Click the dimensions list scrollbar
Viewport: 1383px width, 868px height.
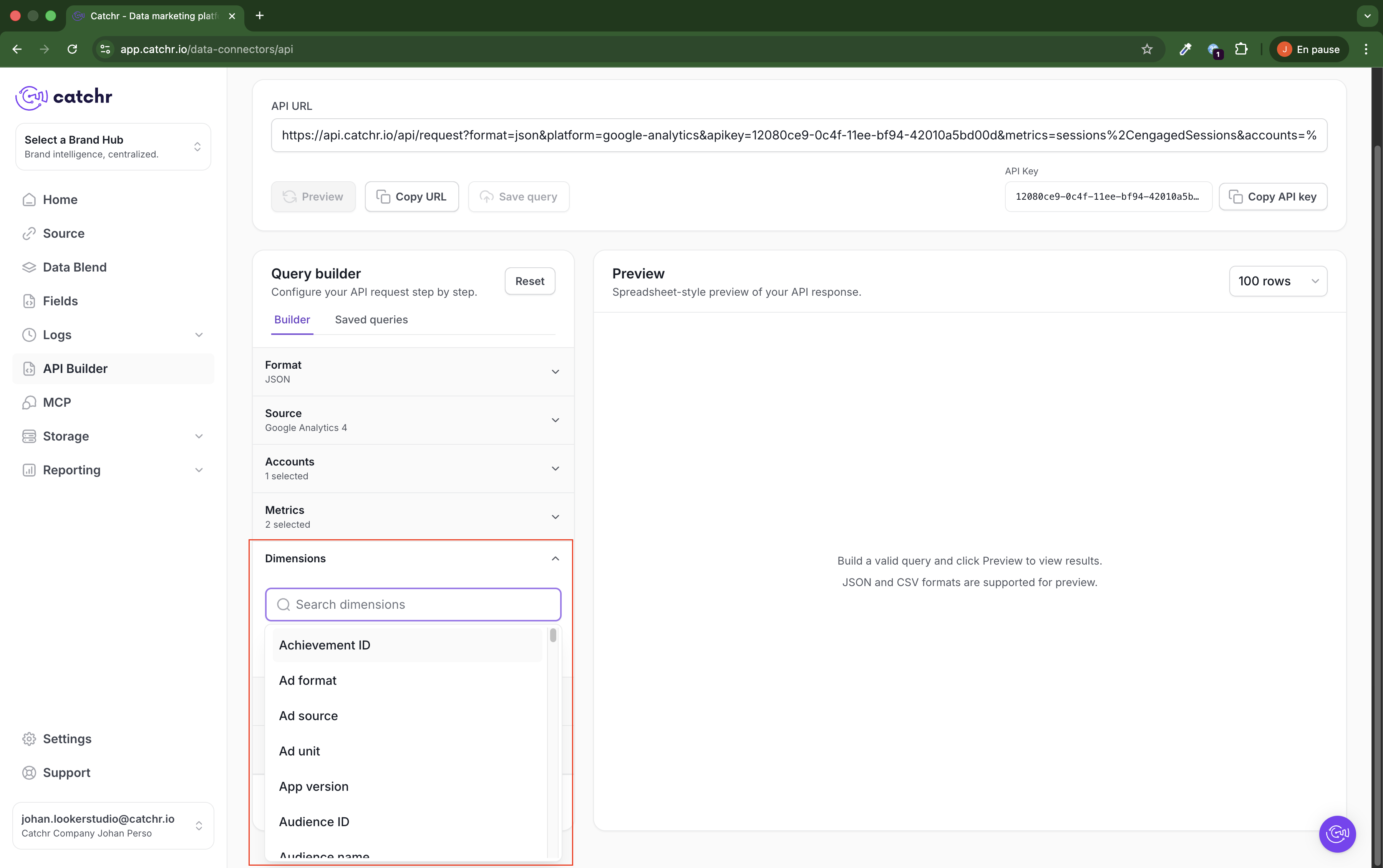click(x=553, y=636)
